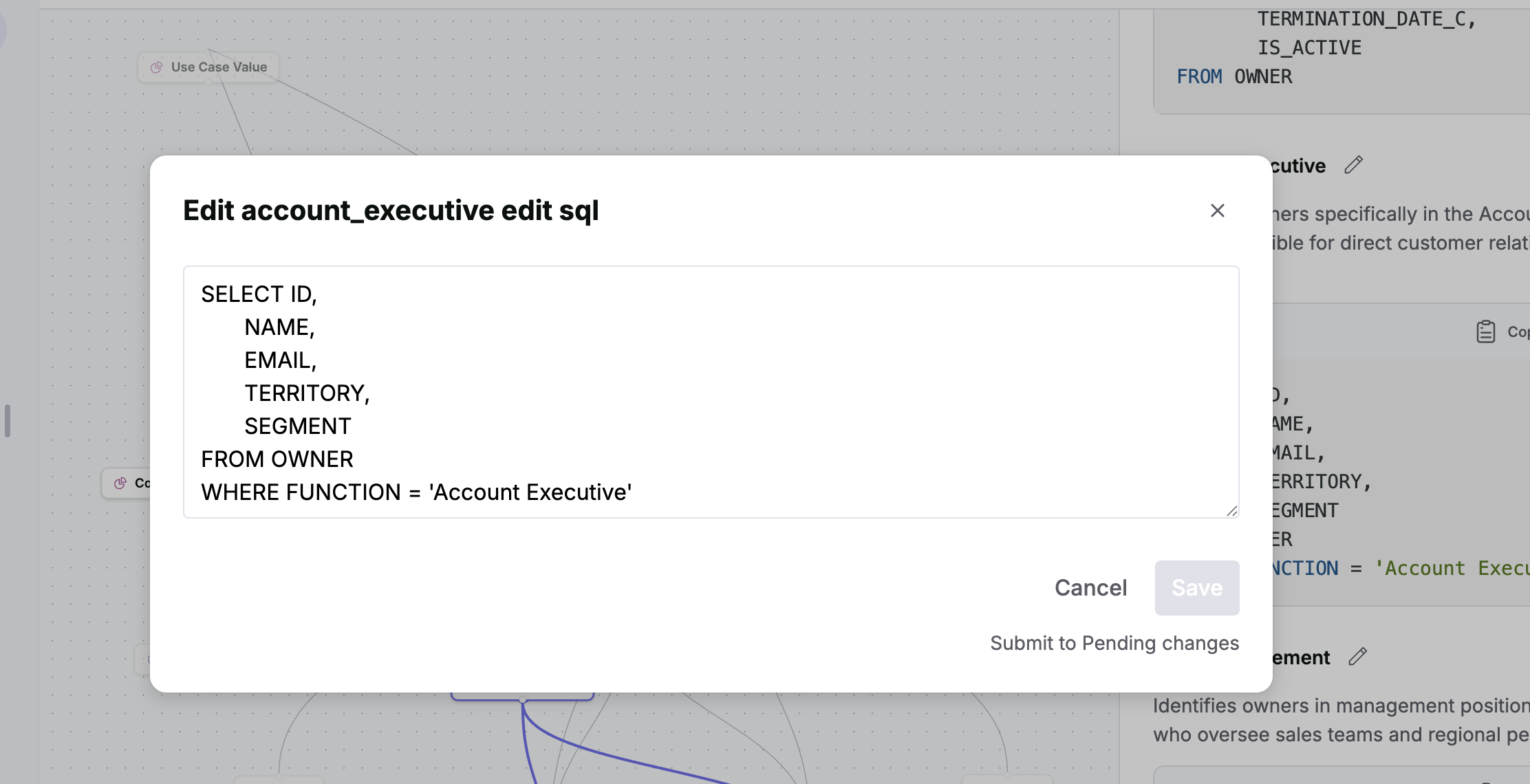Grab the SQL textarea resize grip

(1231, 511)
